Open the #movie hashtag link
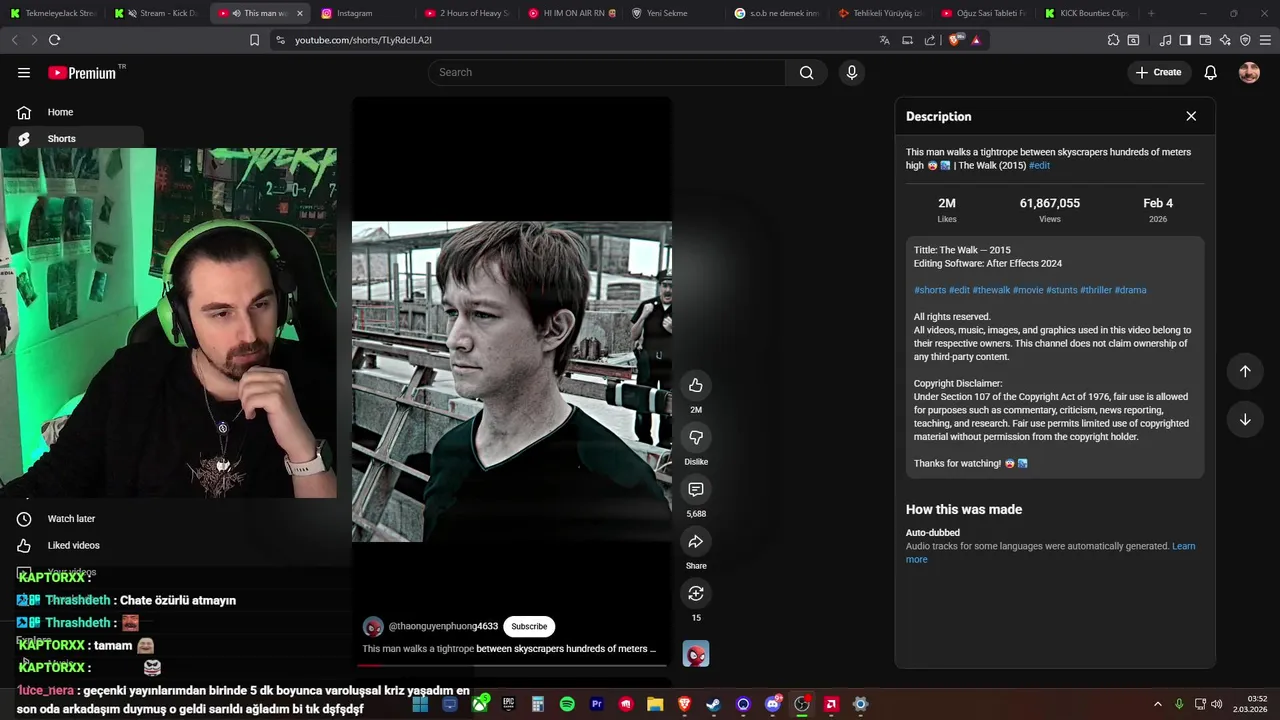Screen dimensions: 1280x720 pyautogui.click(x=1027, y=290)
